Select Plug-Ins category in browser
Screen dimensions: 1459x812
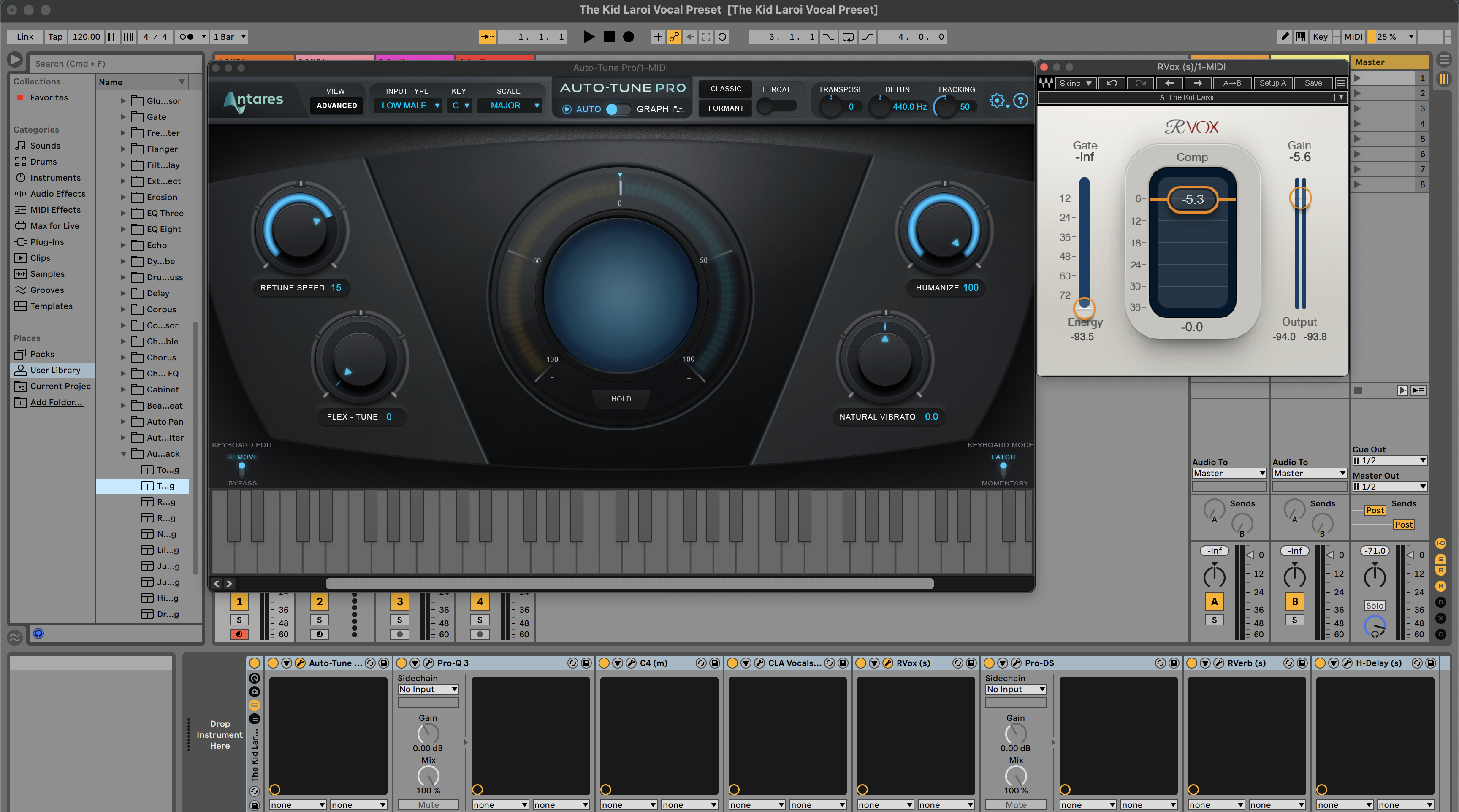click(x=47, y=242)
